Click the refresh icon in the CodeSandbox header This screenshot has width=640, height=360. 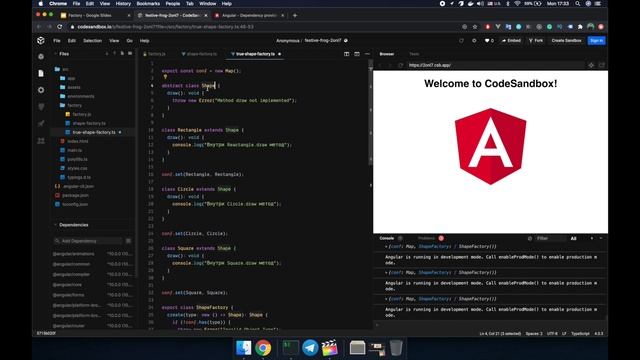(x=461, y=40)
